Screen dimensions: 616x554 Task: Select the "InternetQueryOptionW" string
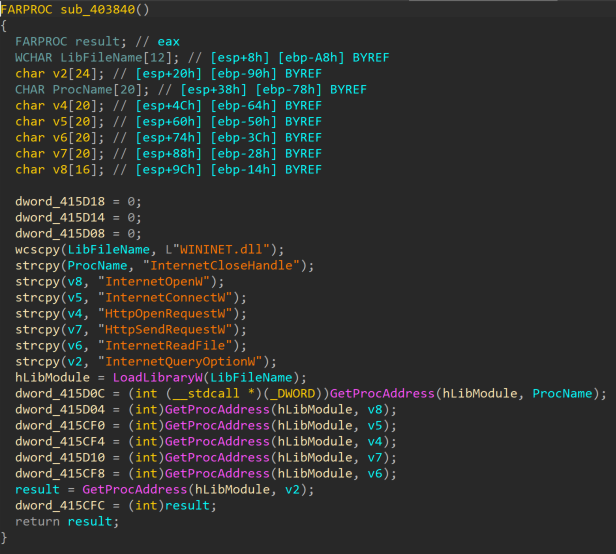pyautogui.click(x=180, y=361)
